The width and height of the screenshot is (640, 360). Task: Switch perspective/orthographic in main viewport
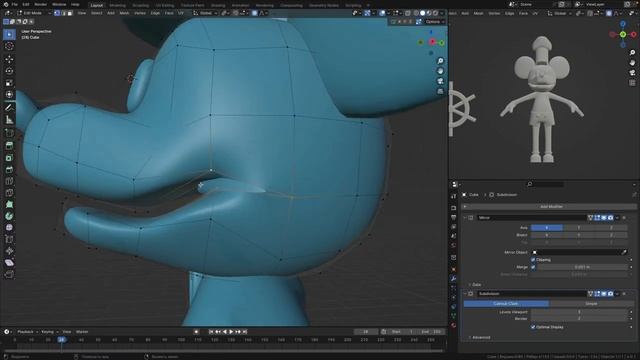tap(440, 91)
